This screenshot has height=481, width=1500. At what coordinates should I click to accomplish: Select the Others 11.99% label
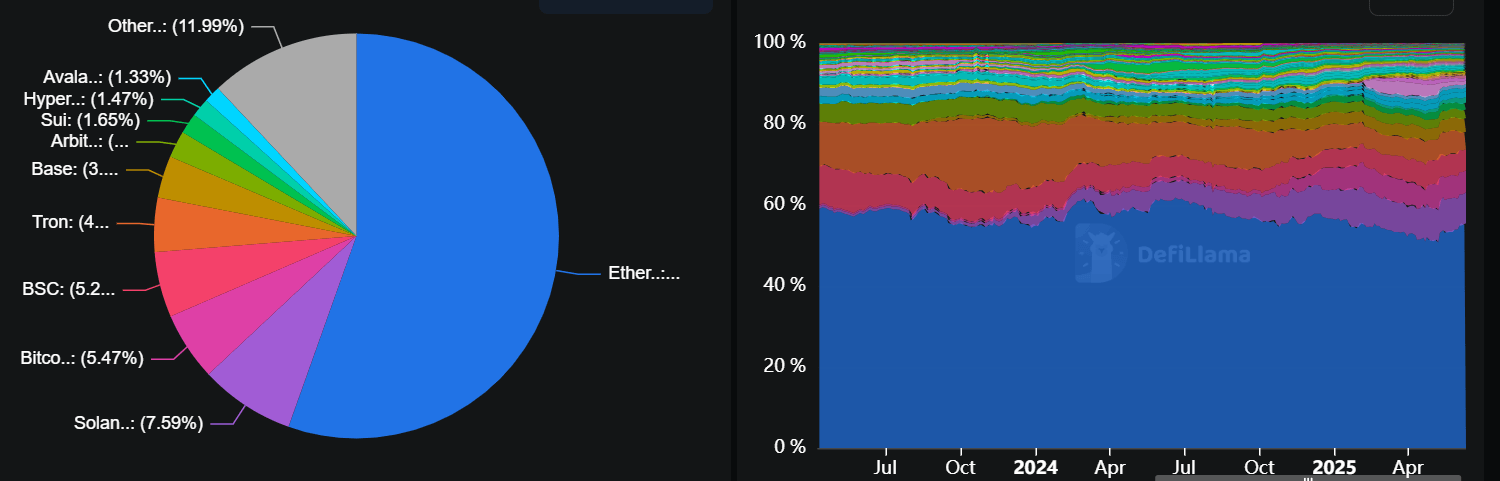click(x=176, y=27)
